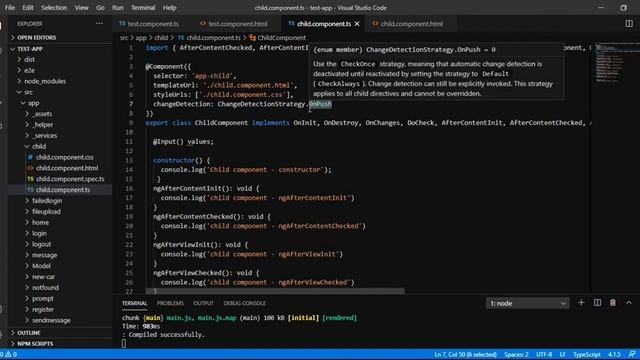Expand the register folder
This screenshot has width=640, height=360.
60,309
